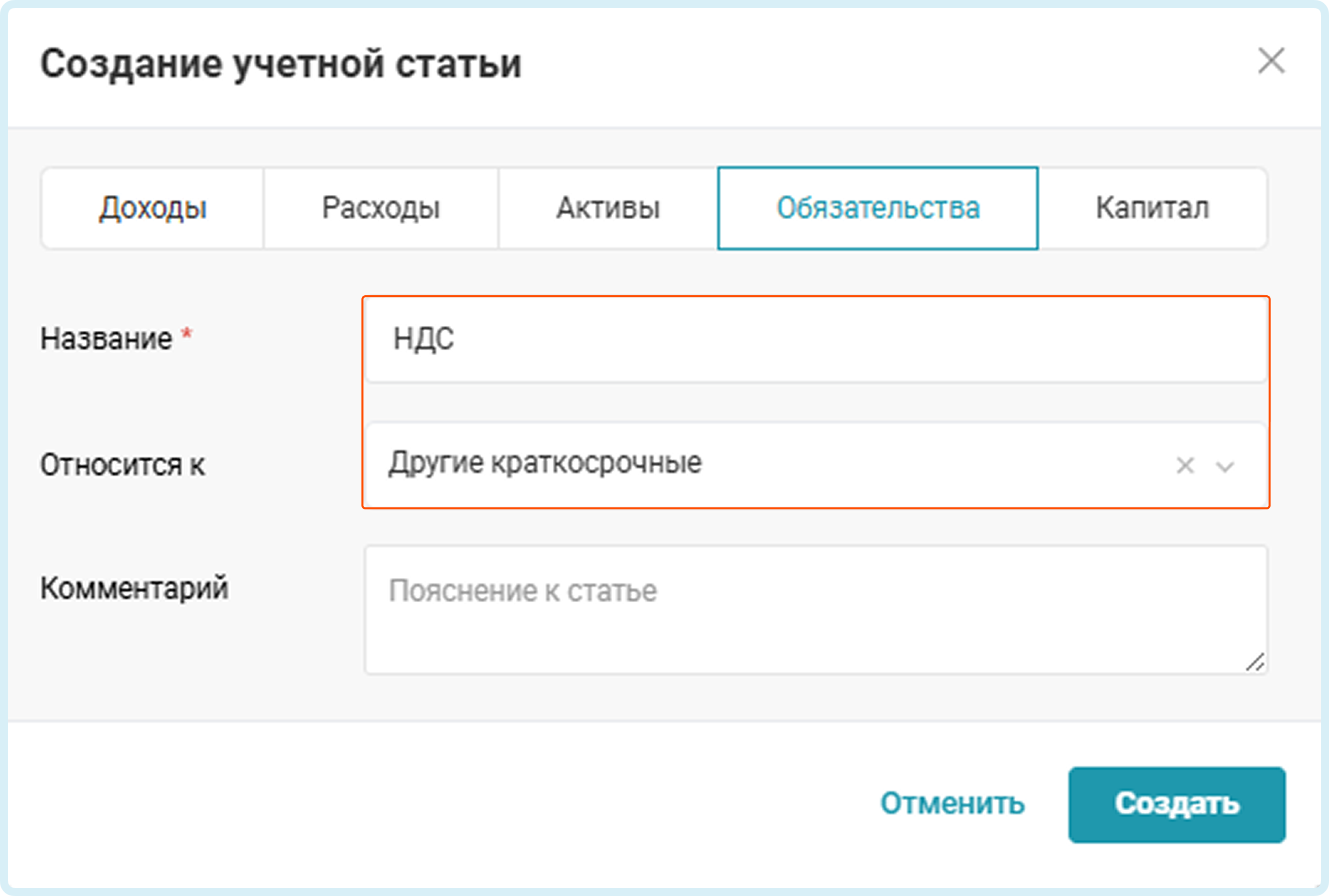
Task: Click the comment textarea resize handle
Action: [x=1255, y=663]
